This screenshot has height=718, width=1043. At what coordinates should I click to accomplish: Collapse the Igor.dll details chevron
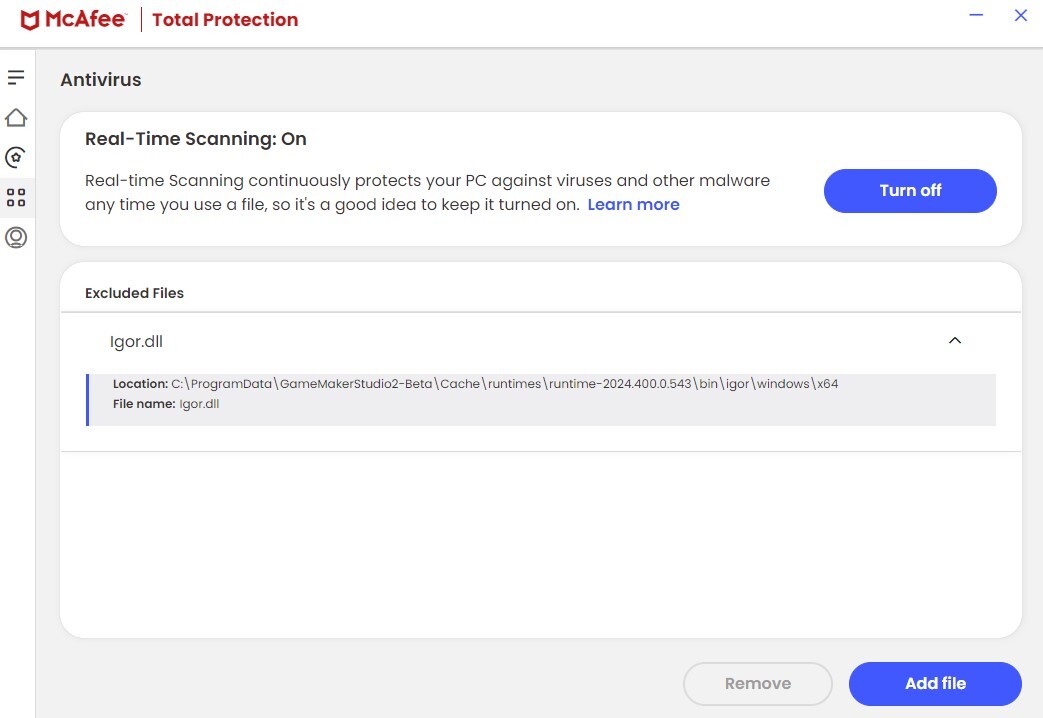954,341
